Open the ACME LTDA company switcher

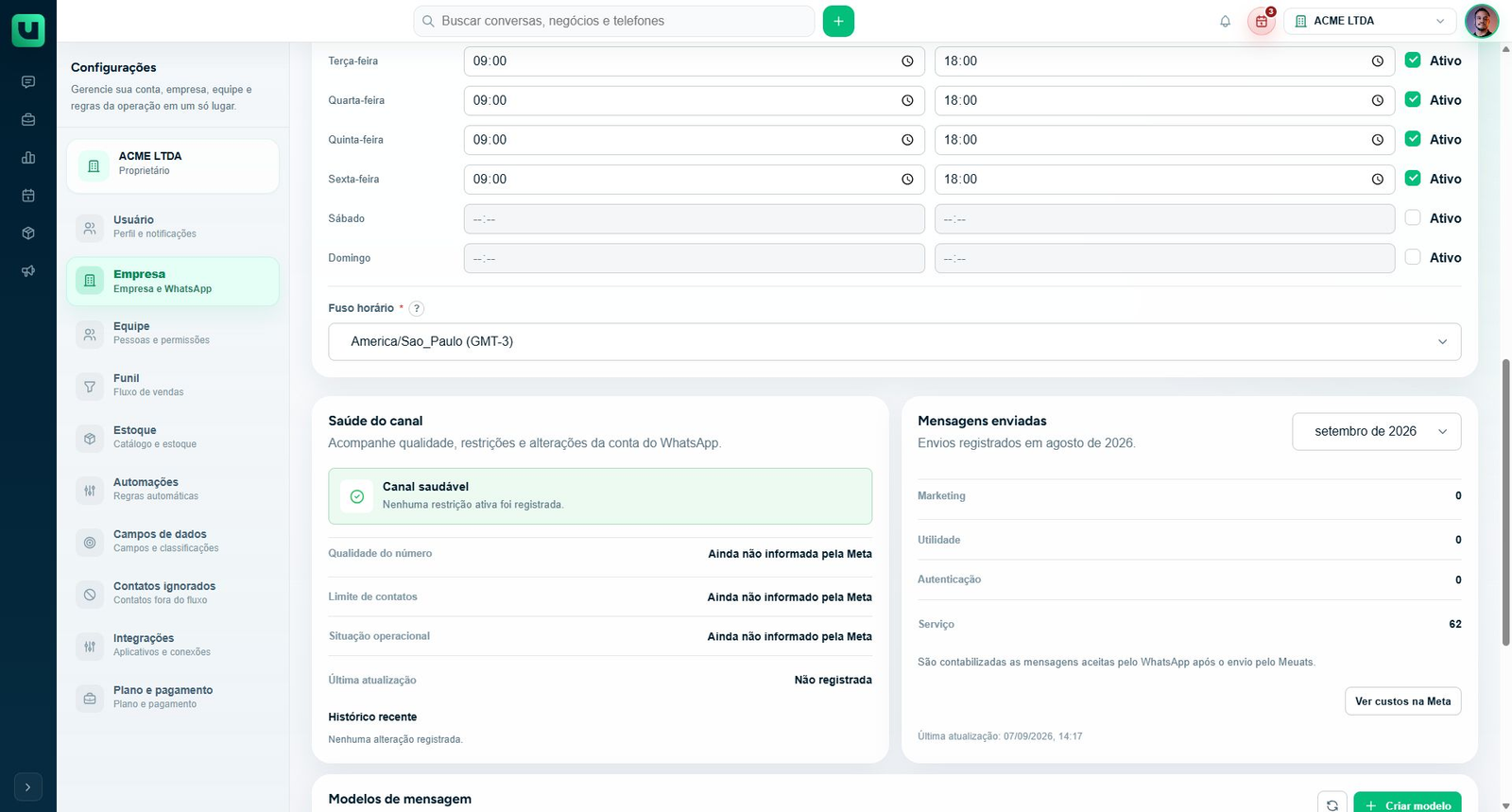click(x=1370, y=21)
